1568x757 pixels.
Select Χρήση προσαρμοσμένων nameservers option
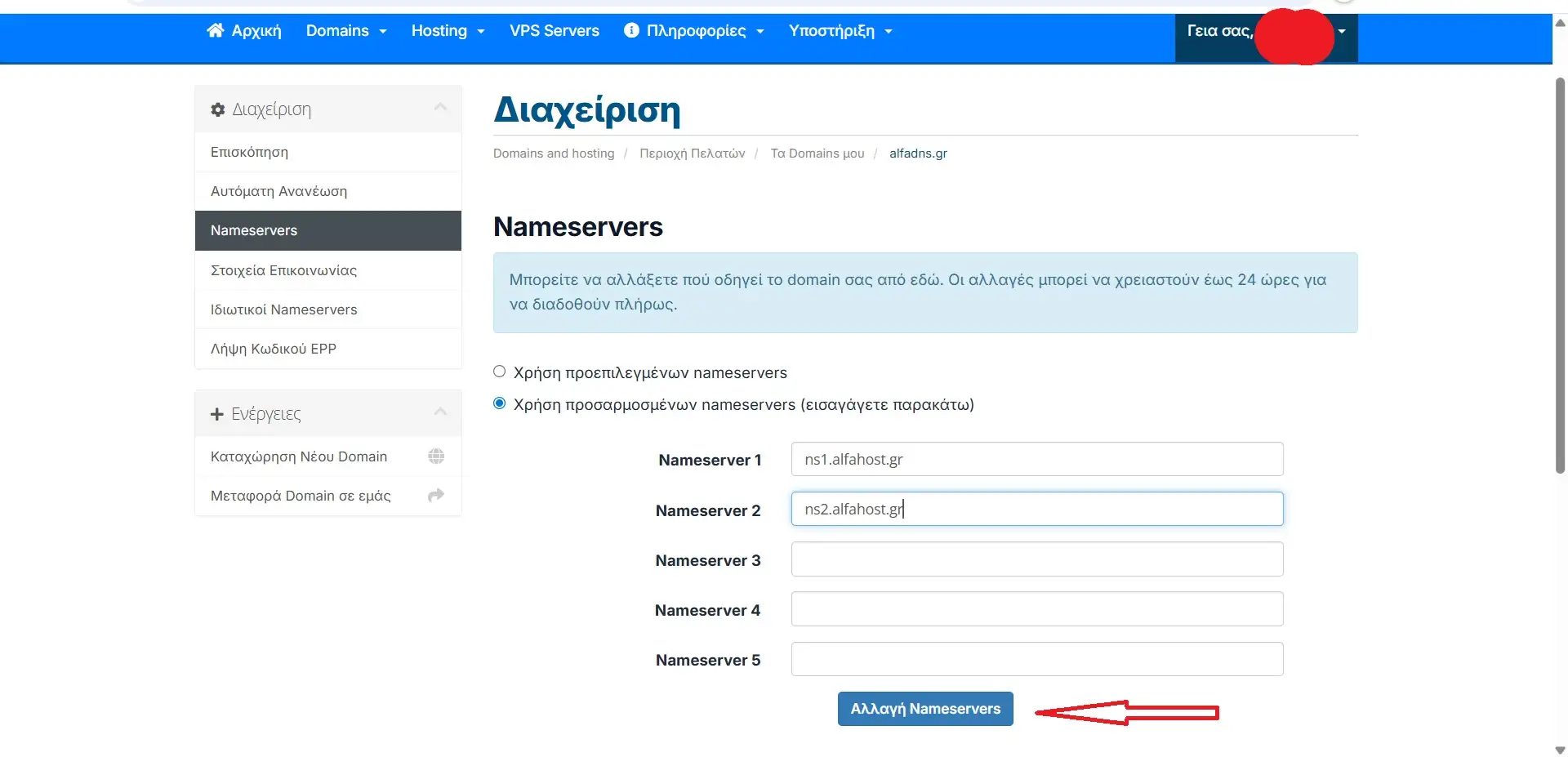(499, 403)
